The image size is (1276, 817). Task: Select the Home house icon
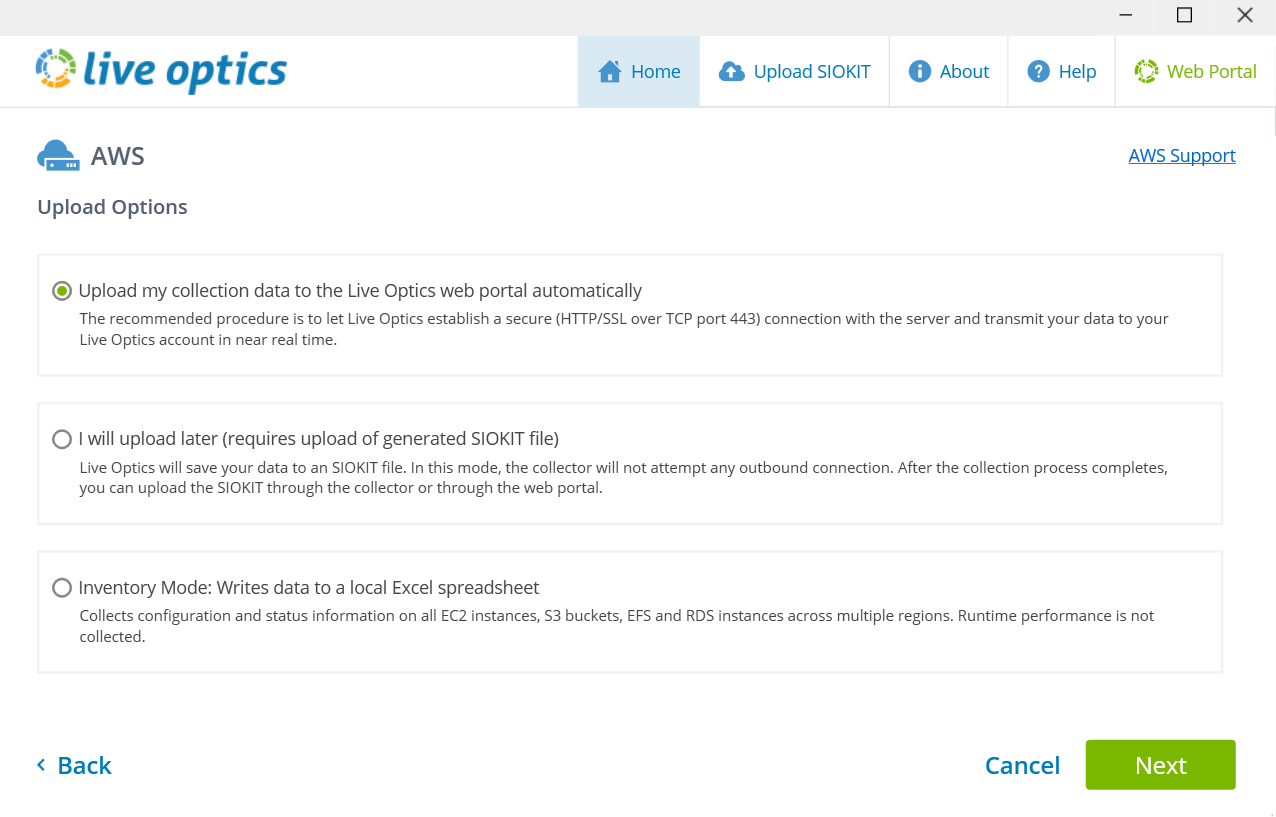pos(609,71)
